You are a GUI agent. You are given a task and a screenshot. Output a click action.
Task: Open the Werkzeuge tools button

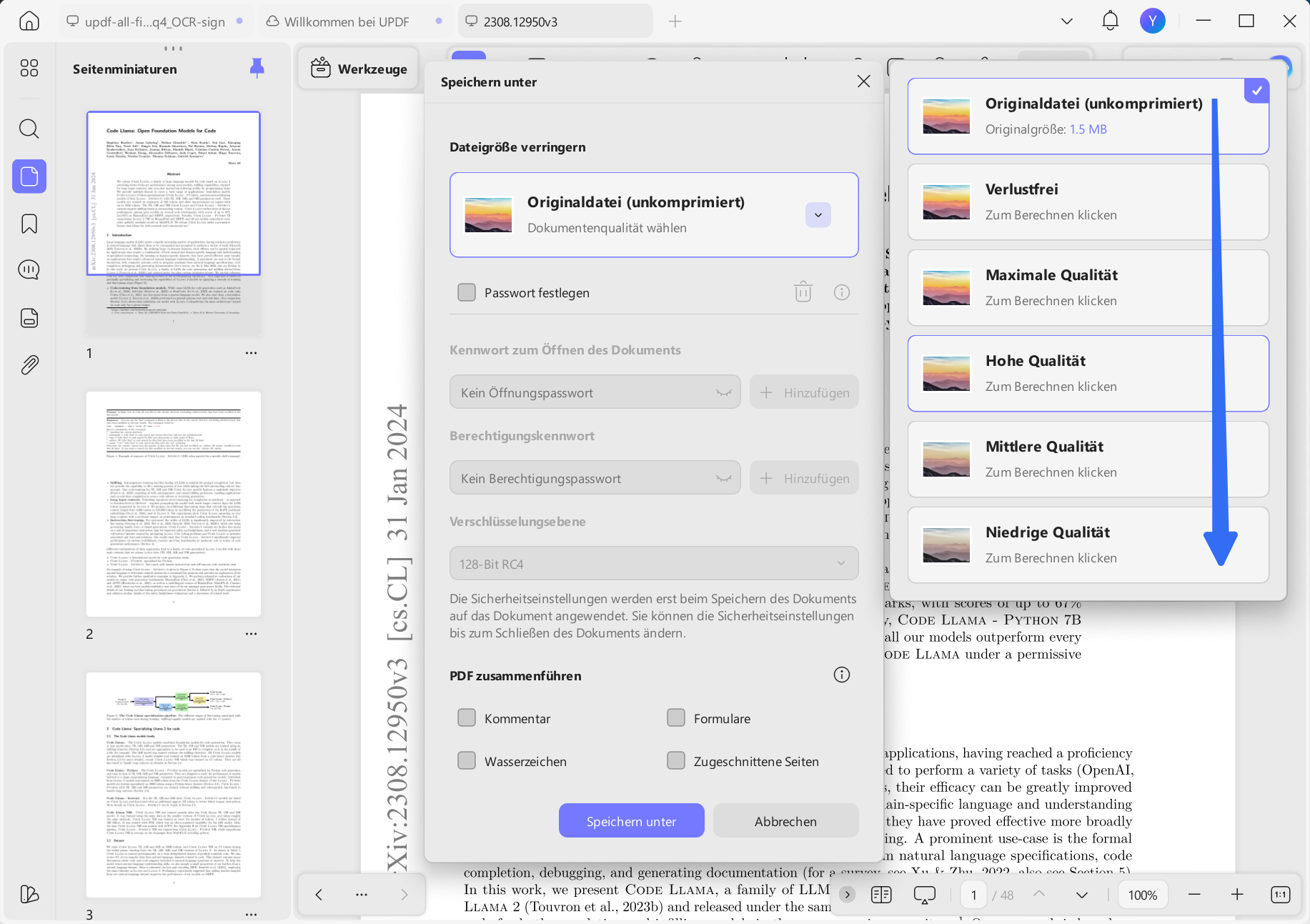[359, 69]
